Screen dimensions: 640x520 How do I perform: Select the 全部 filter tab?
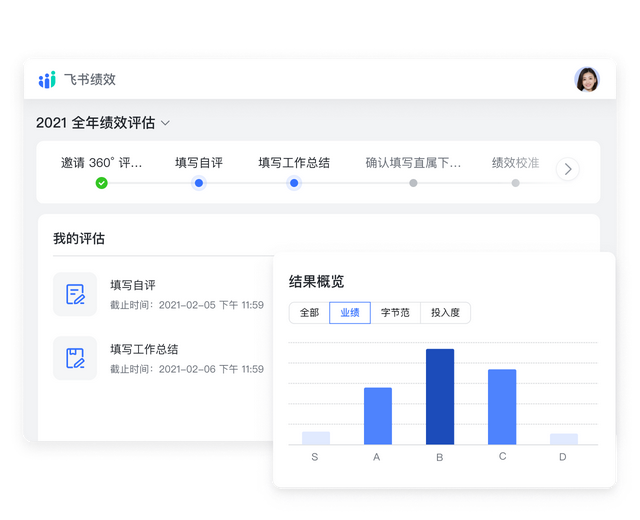point(309,313)
